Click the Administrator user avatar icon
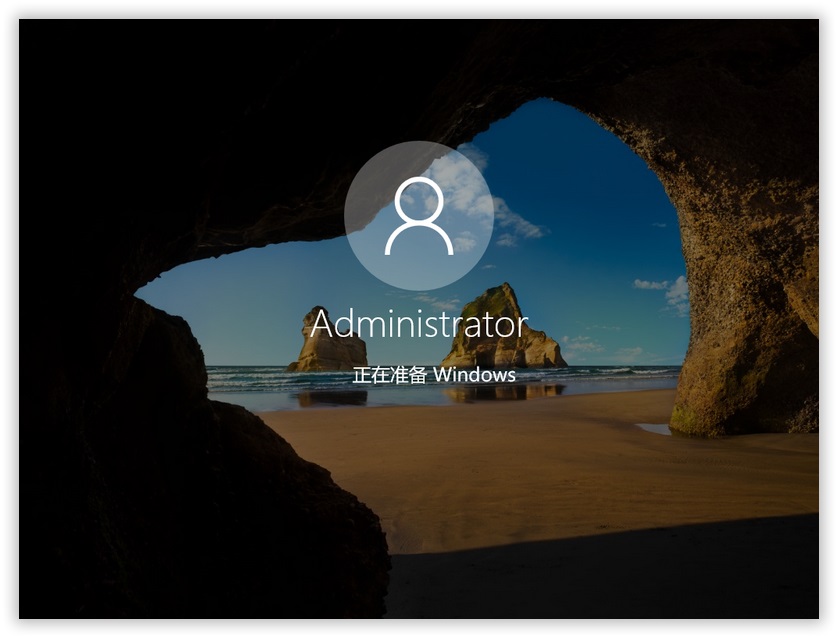The height and width of the screenshot is (638, 838). (418, 216)
